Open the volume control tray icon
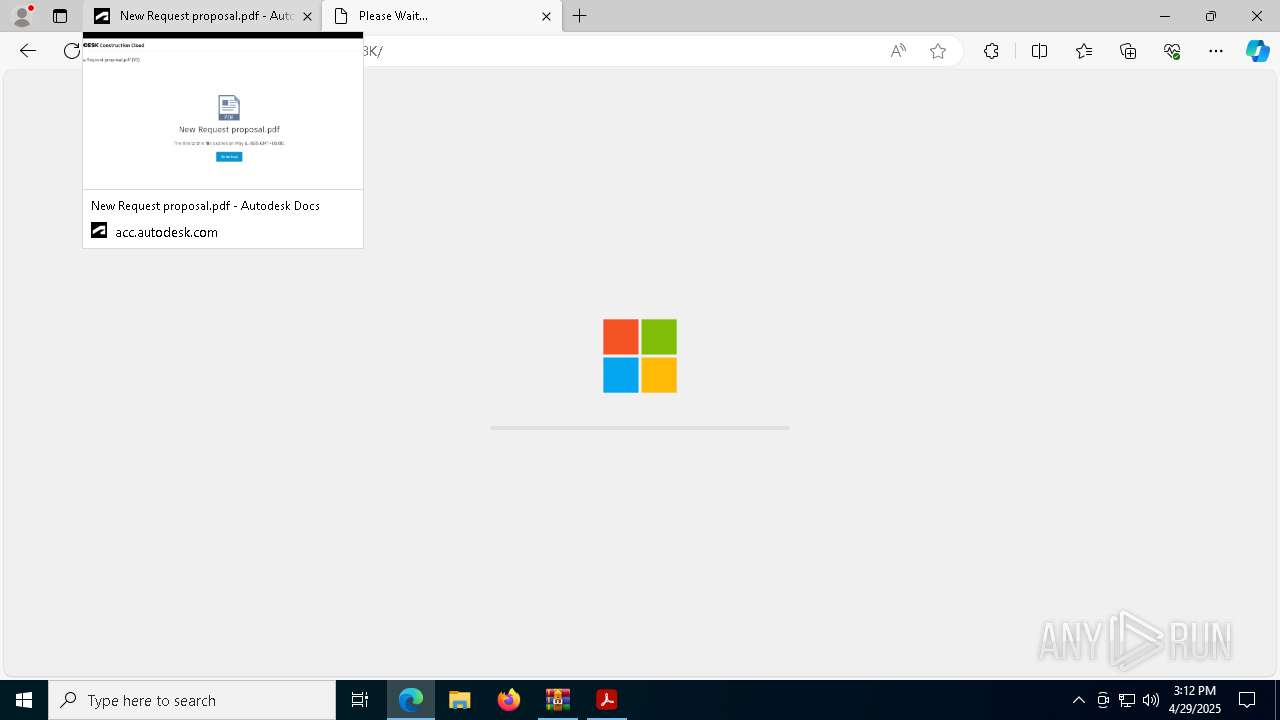Screen dimensions: 1280x720 pyautogui.click(x=1151, y=700)
